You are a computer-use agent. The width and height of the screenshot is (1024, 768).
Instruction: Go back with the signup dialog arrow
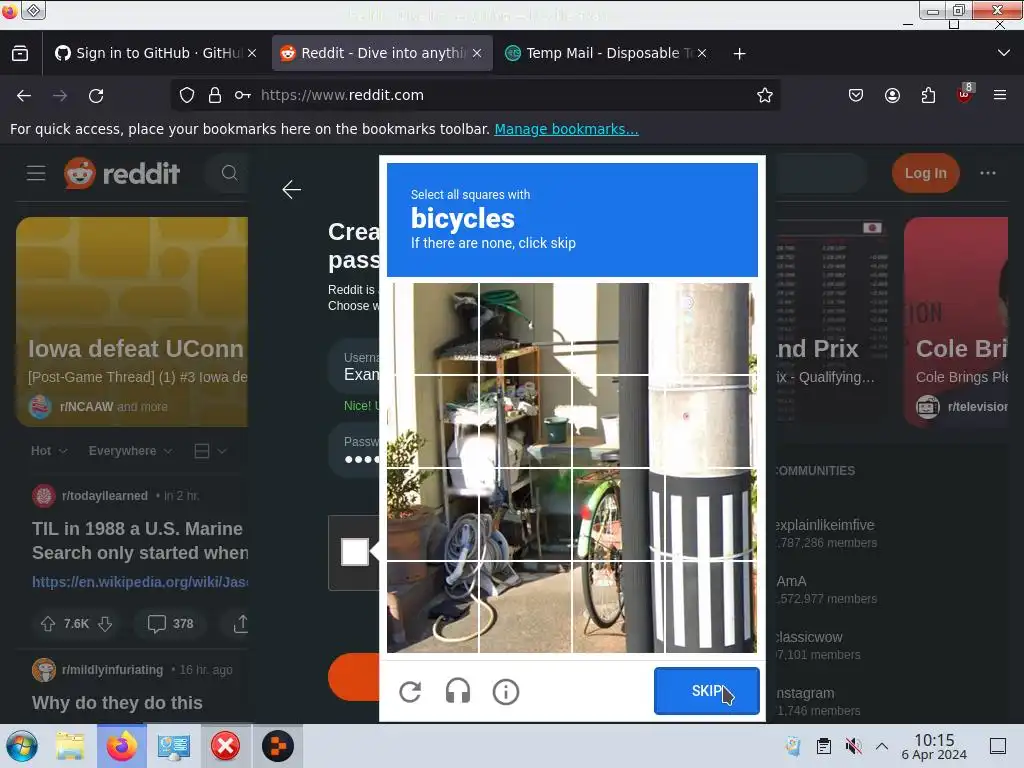[x=291, y=190]
